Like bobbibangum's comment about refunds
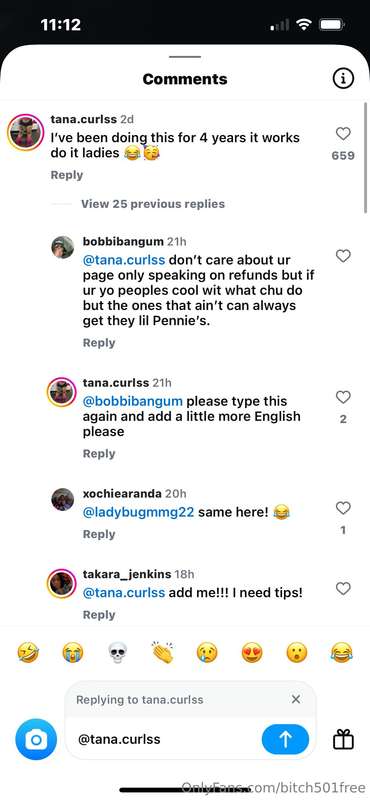Image resolution: width=370 pixels, height=800 pixels. 343,256
